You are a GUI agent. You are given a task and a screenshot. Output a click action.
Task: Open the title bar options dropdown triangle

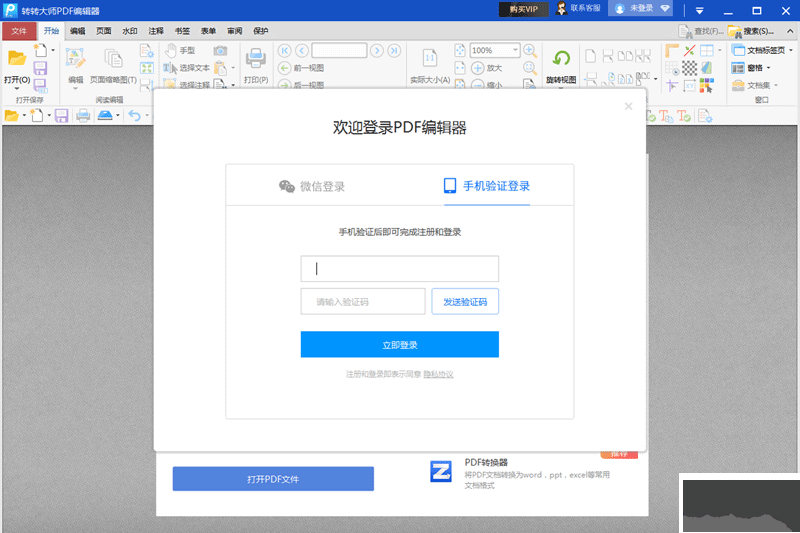click(x=699, y=10)
